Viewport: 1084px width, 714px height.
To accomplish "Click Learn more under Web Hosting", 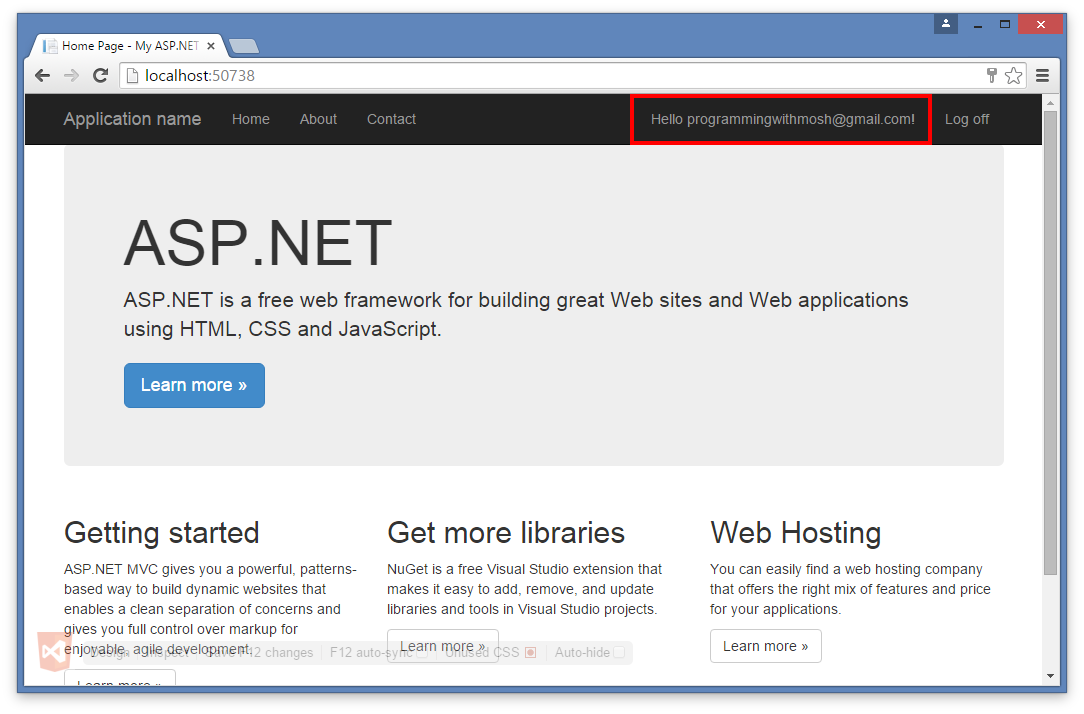I will [x=765, y=646].
